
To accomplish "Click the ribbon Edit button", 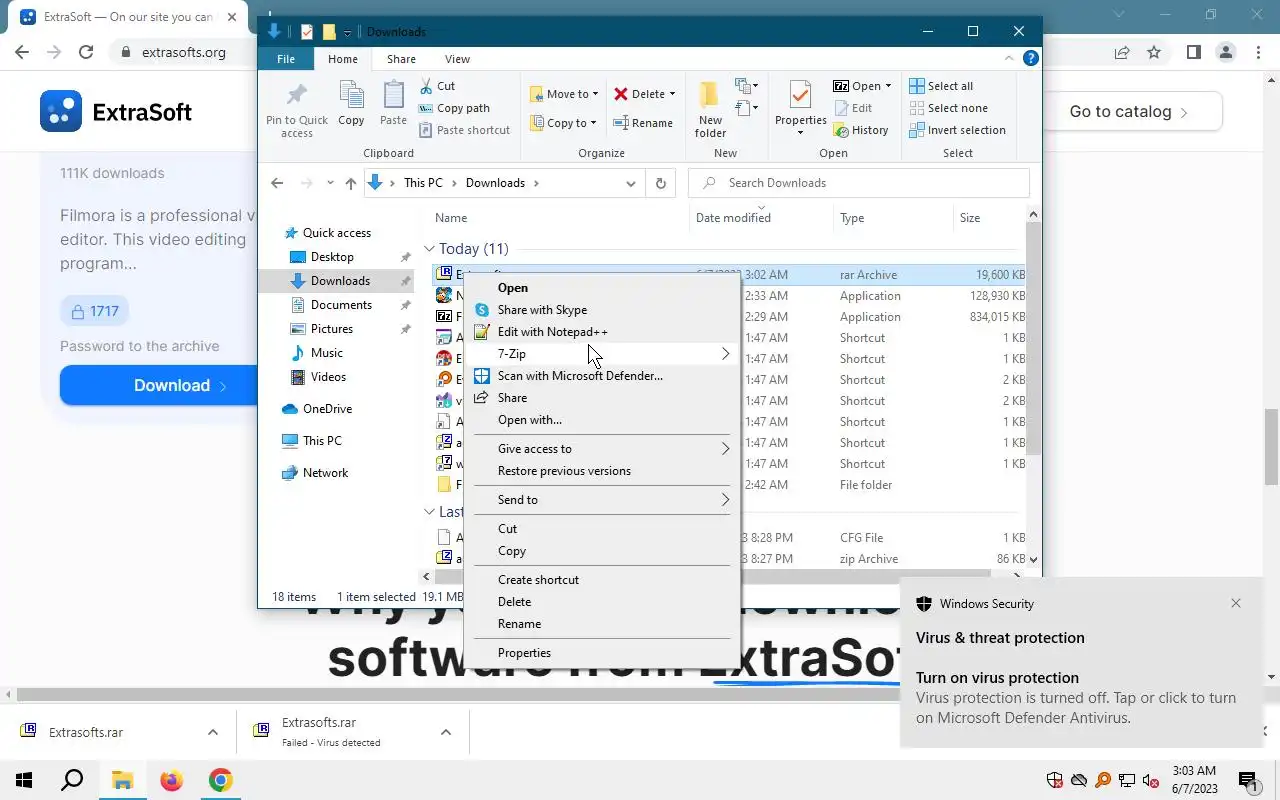I will tap(852, 108).
